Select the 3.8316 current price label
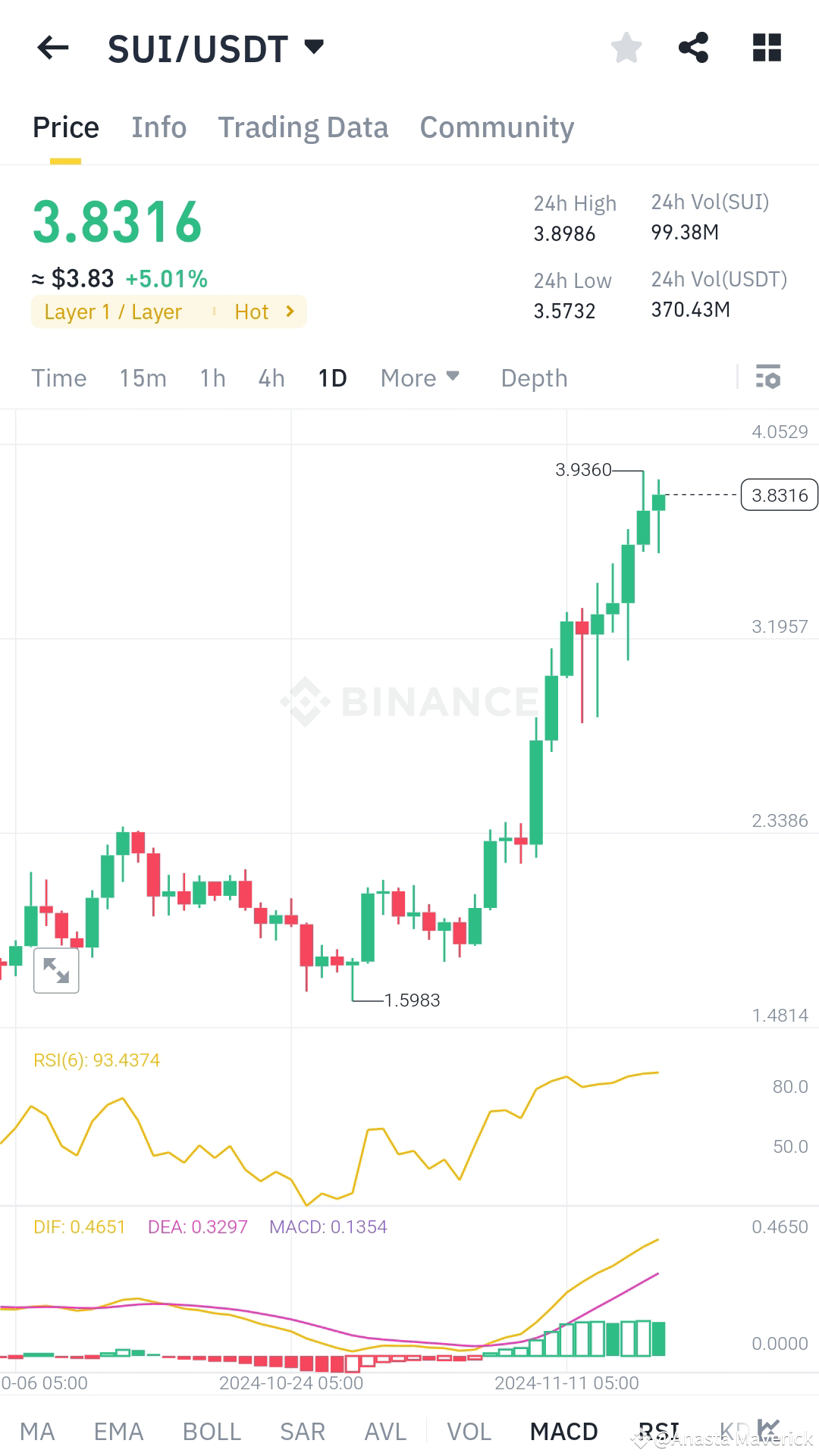Image resolution: width=819 pixels, height=1456 pixels. pos(779,495)
